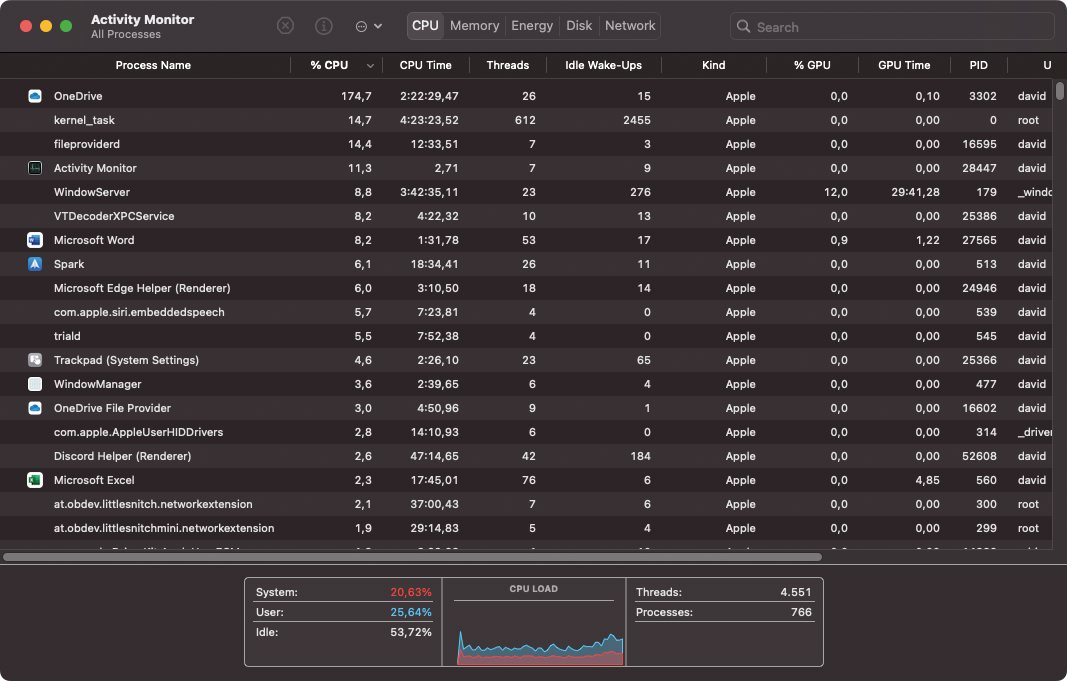Focus the Search input field
The width and height of the screenshot is (1067, 681).
892,27
